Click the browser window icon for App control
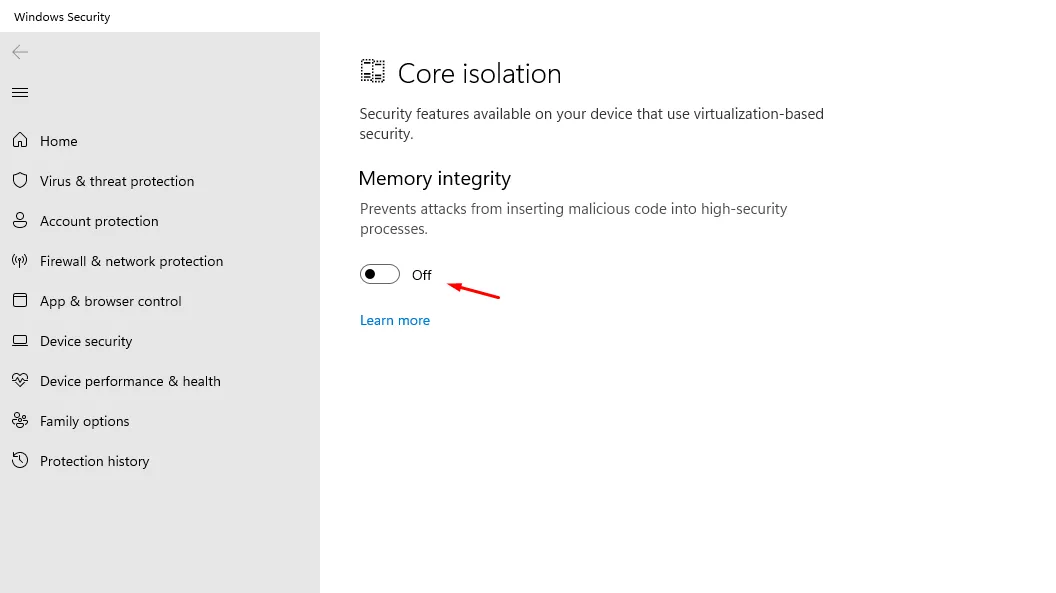This screenshot has width=1056, height=593. coord(20,300)
